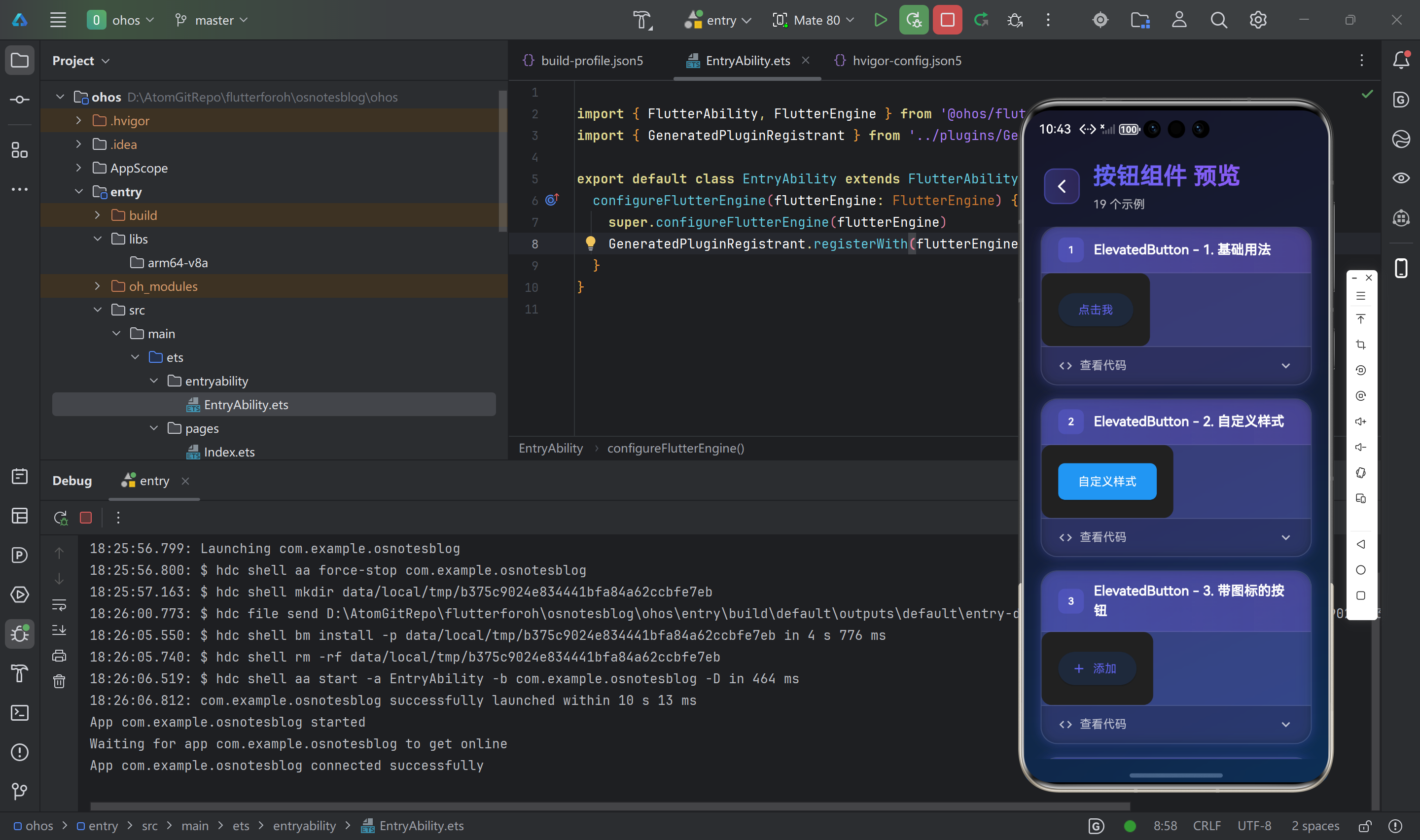Click the emulator screenshot crop icon
The width and height of the screenshot is (1420, 840).
pyautogui.click(x=1360, y=345)
